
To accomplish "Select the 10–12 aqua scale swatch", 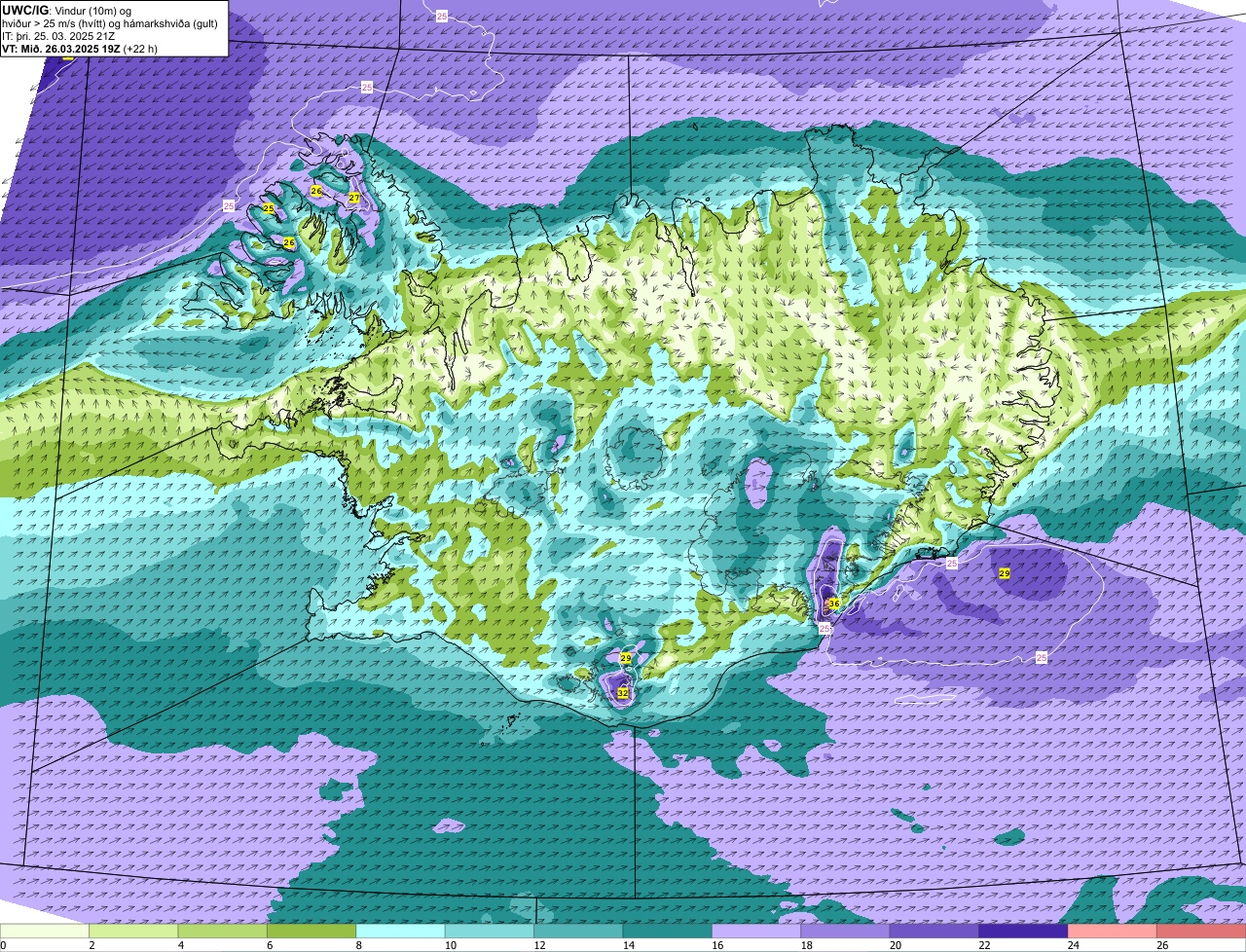I will [x=490, y=931].
